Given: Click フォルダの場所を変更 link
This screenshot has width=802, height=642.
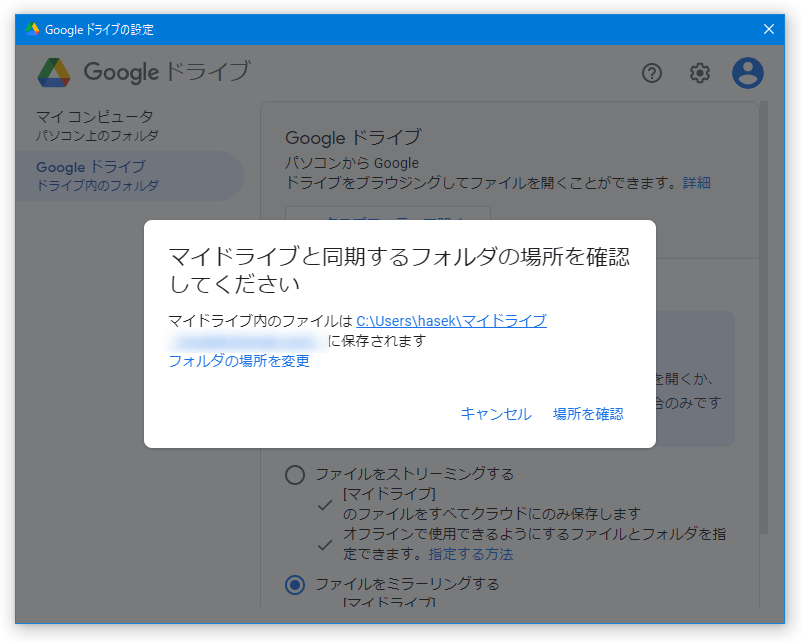Looking at the screenshot, I should click(x=239, y=361).
